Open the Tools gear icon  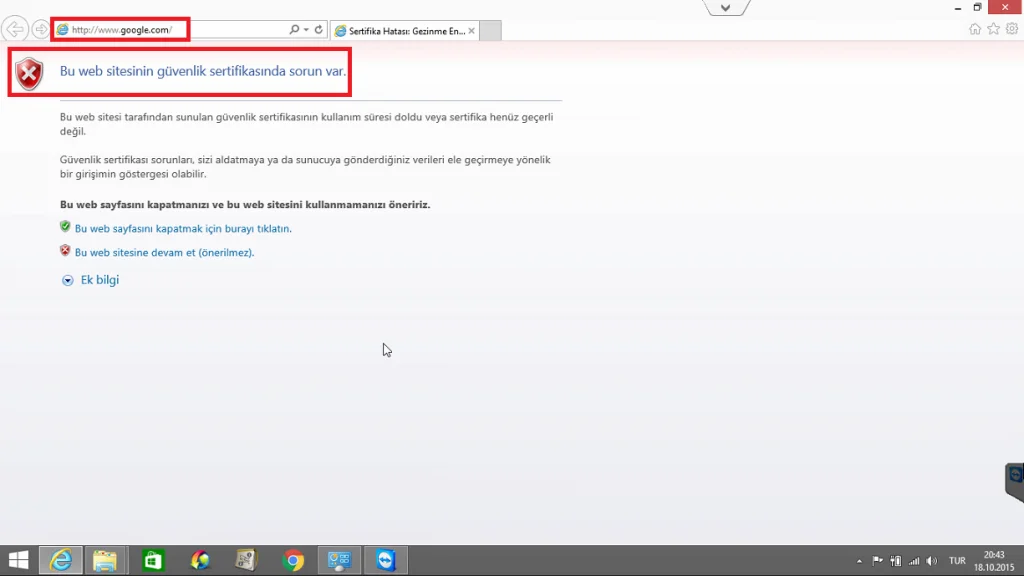(x=1012, y=29)
